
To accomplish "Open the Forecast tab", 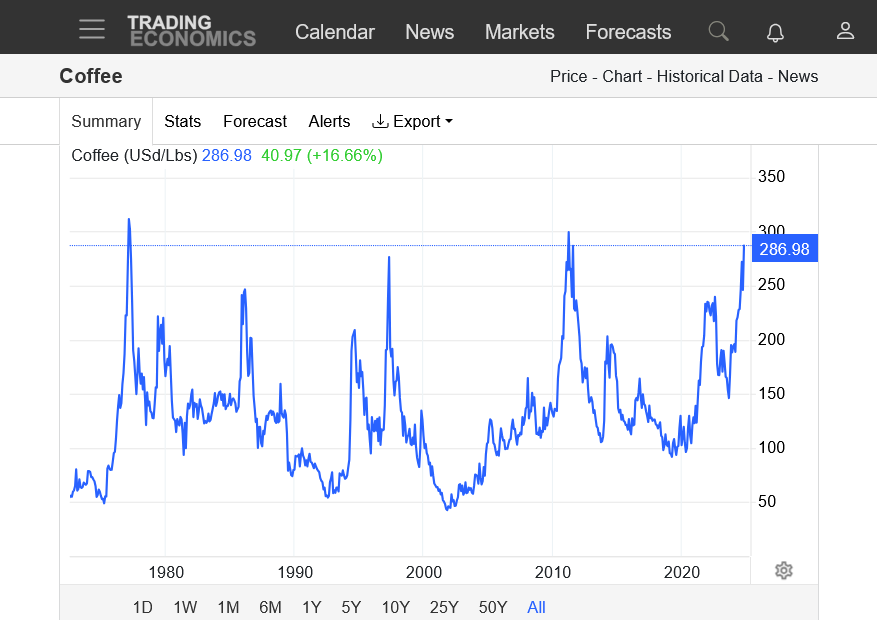I will (x=254, y=121).
